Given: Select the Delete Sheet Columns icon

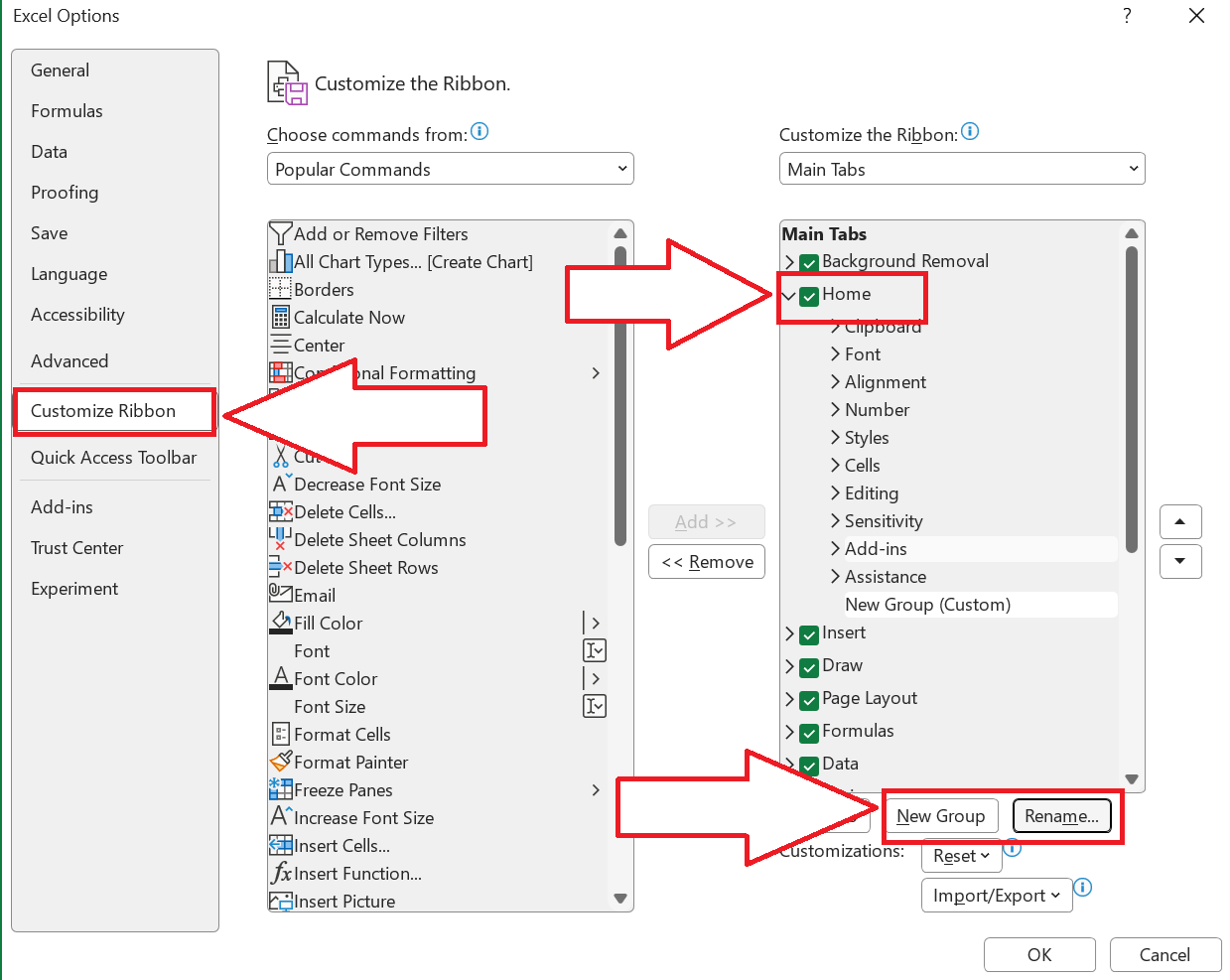Looking at the screenshot, I should (x=281, y=539).
